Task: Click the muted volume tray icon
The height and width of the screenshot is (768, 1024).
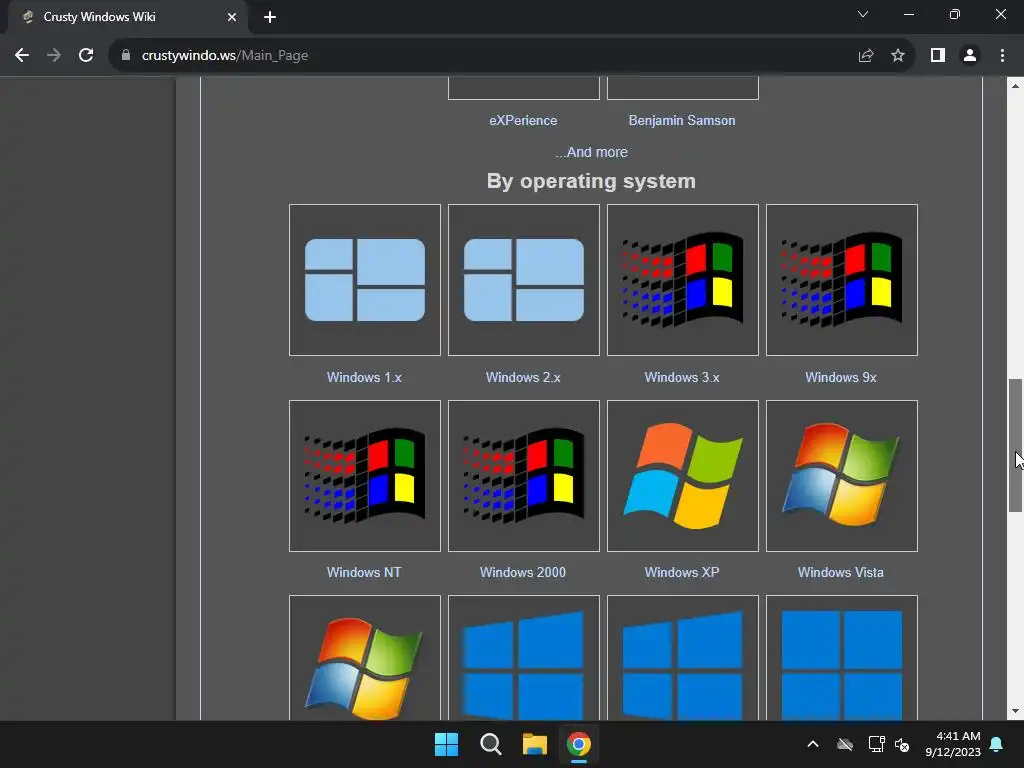Action: coord(902,744)
